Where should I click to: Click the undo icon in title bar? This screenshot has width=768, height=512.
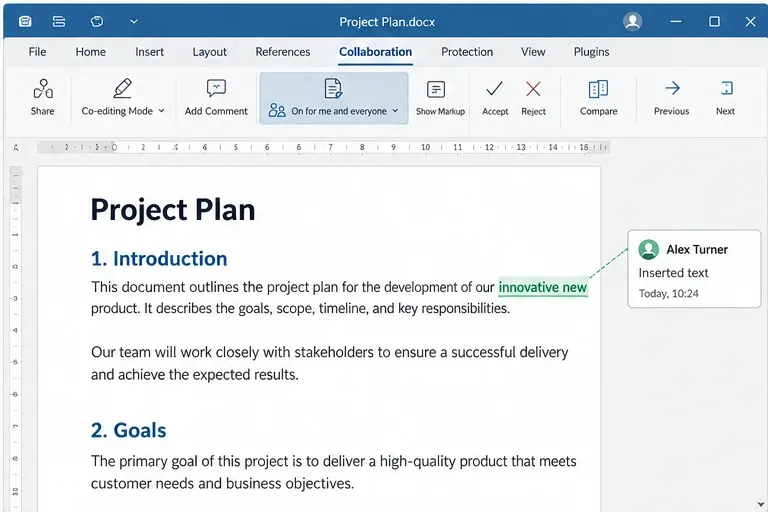point(97,22)
